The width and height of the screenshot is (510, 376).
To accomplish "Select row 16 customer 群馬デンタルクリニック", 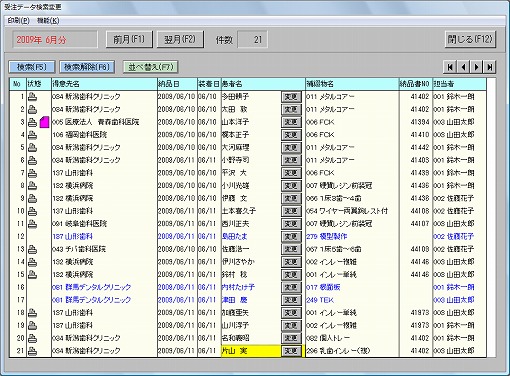I will coord(104,287).
